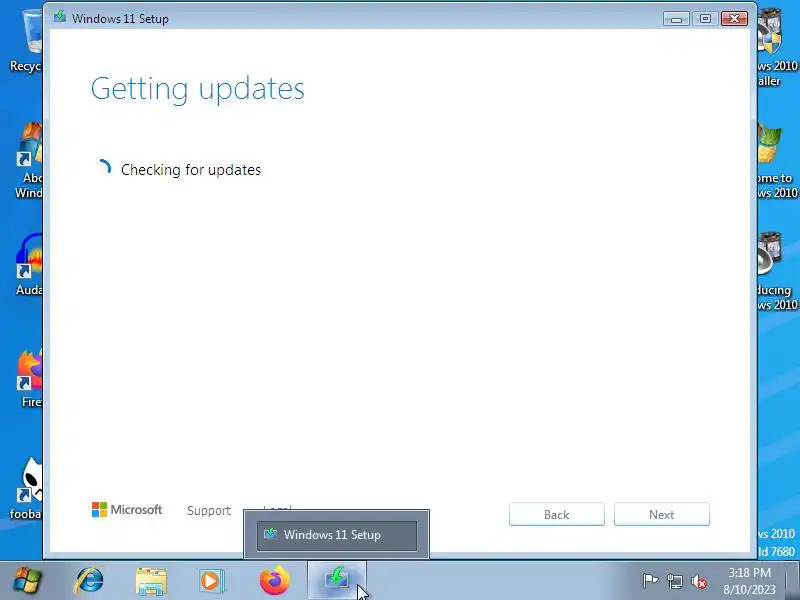Select the foobar desktop shortcut
800x600 pixels.
coord(27,488)
